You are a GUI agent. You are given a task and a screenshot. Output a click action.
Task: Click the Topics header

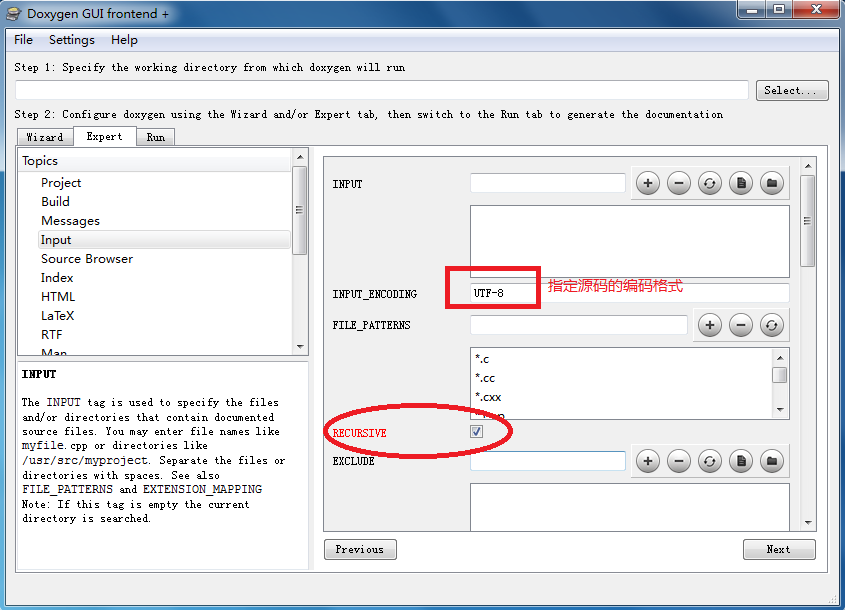coord(155,161)
